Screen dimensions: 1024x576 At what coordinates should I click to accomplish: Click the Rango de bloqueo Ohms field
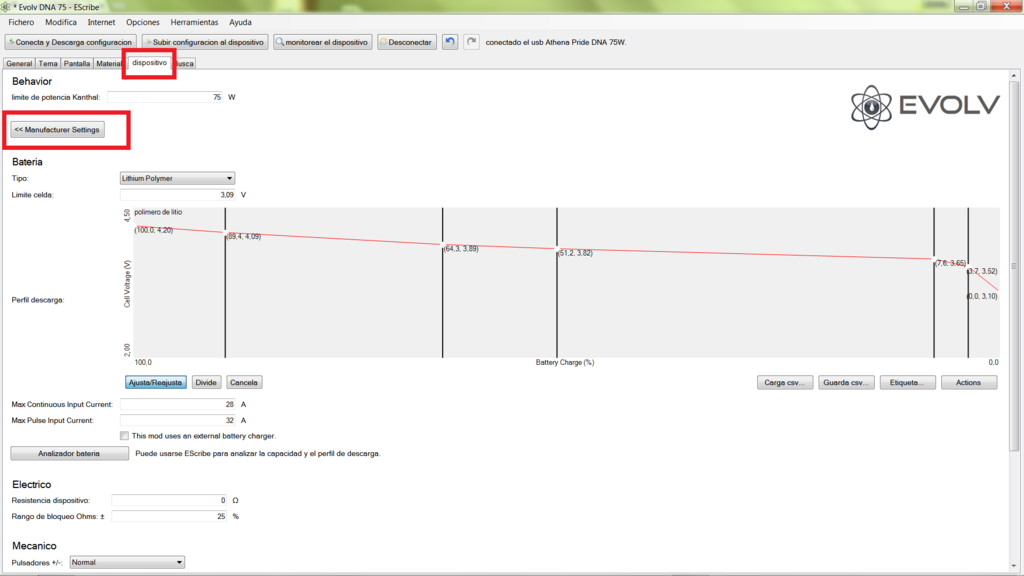pos(169,516)
